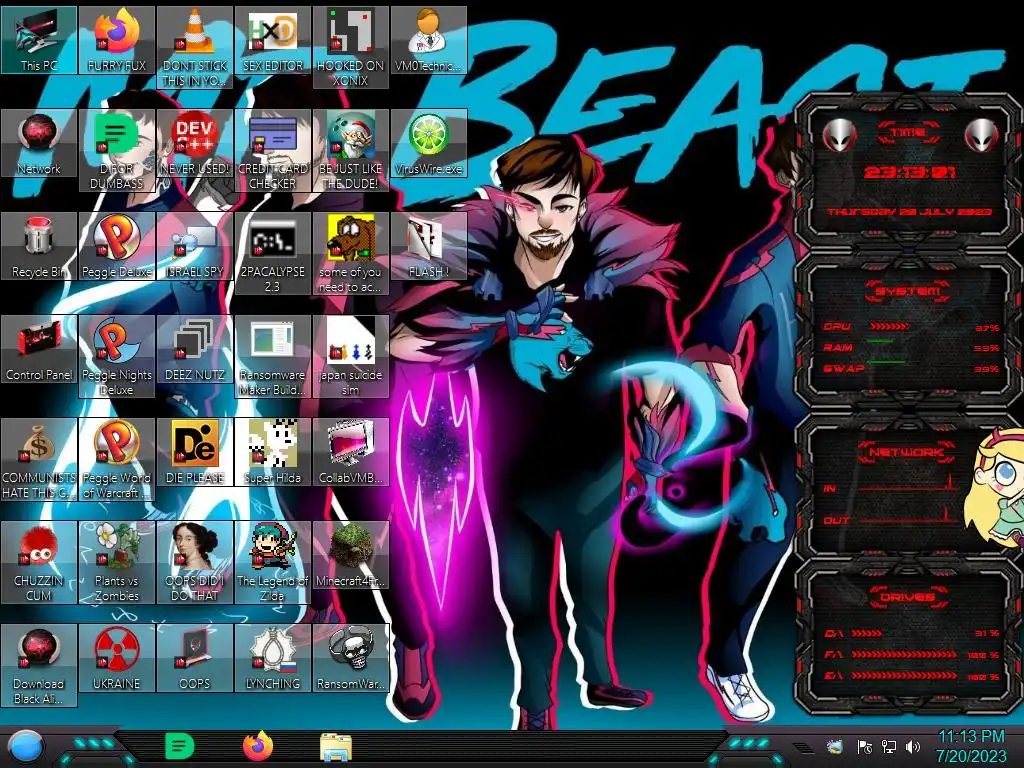The width and height of the screenshot is (1024, 768).
Task: Open the 2PACALYPSE 2.3 command prompt icon
Action: pos(273,253)
